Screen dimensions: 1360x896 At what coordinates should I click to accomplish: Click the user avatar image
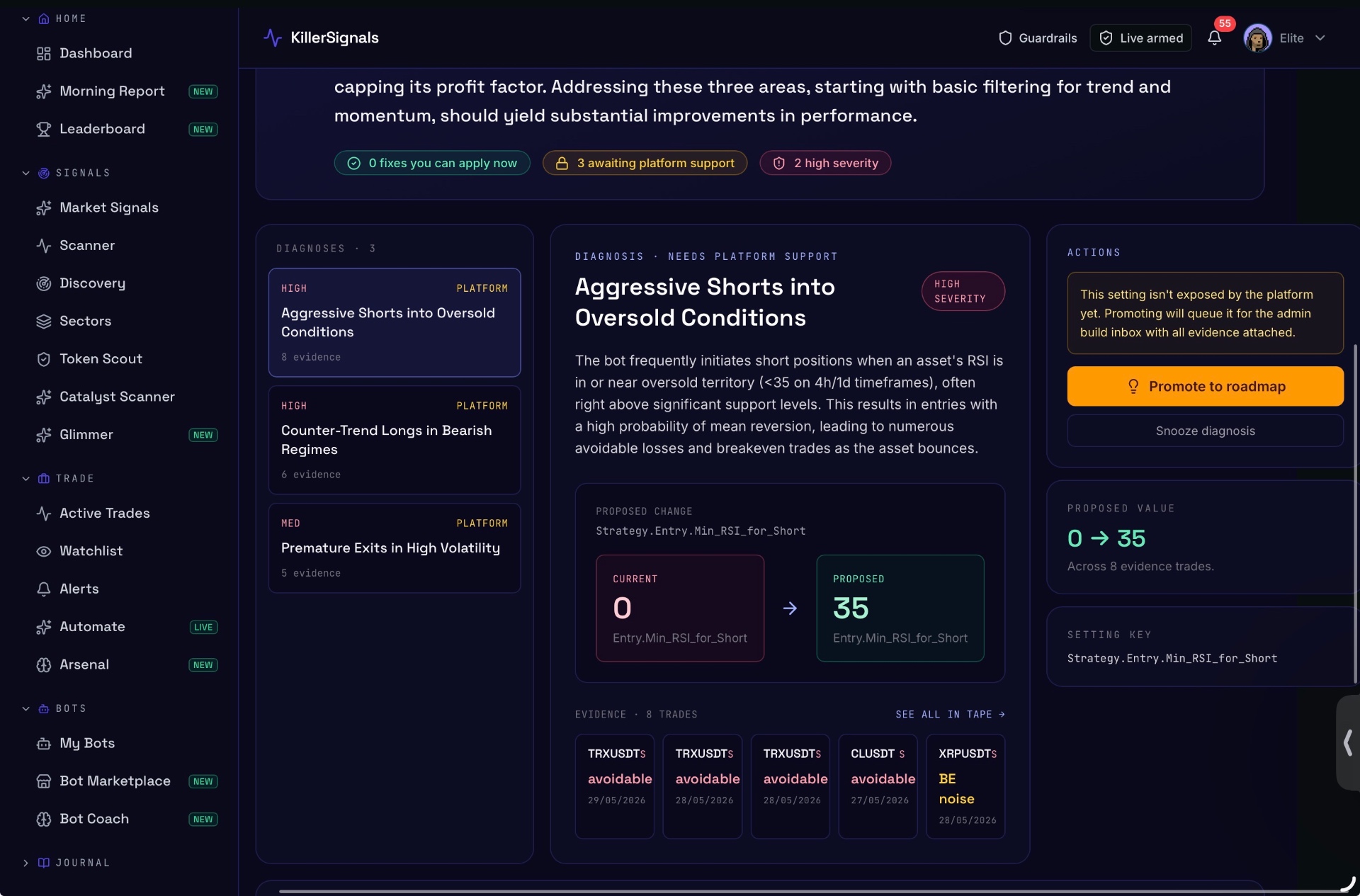(1257, 38)
